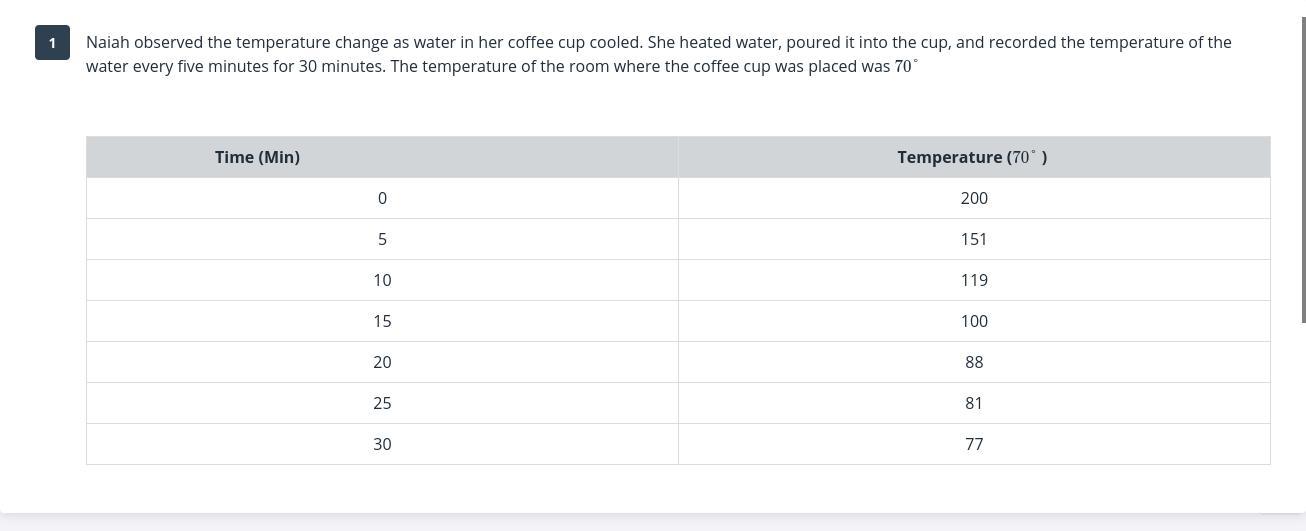Click the temperature value 88
The width and height of the screenshot is (1306, 531).
(x=974, y=362)
